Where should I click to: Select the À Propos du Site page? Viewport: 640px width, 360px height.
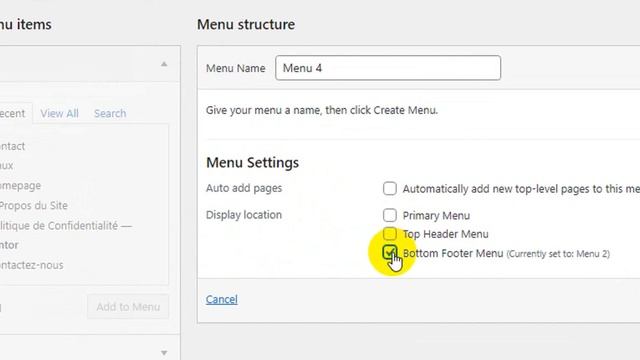[x=33, y=206]
